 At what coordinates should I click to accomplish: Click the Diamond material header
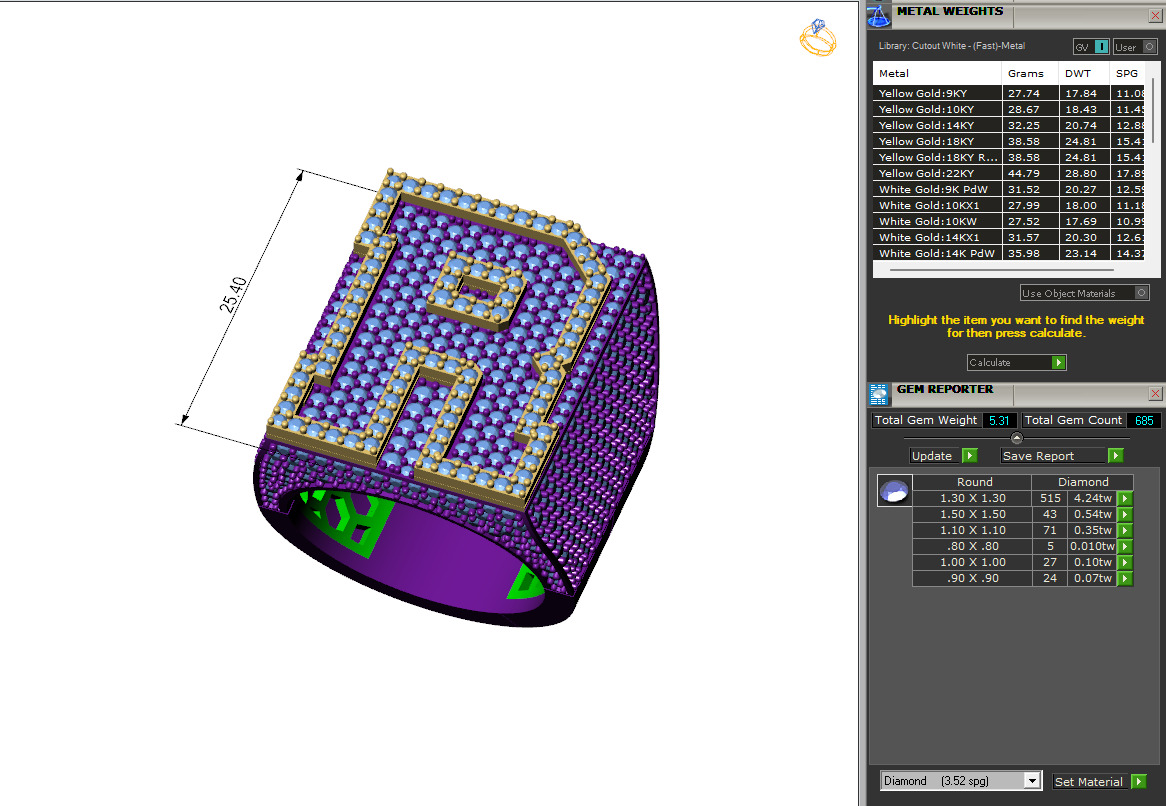(x=1083, y=482)
